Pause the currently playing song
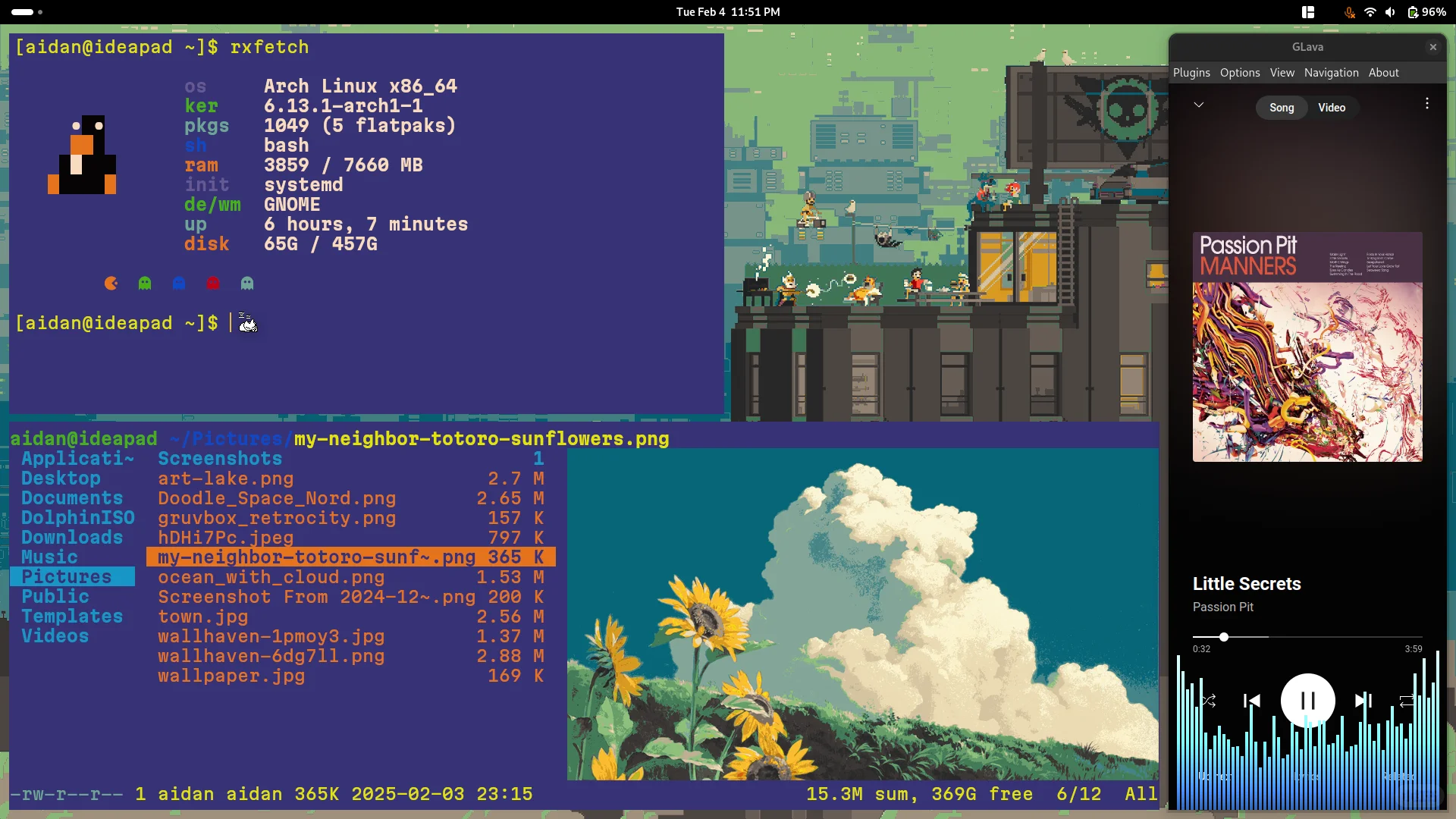This screenshot has width=1456, height=819. tap(1308, 700)
